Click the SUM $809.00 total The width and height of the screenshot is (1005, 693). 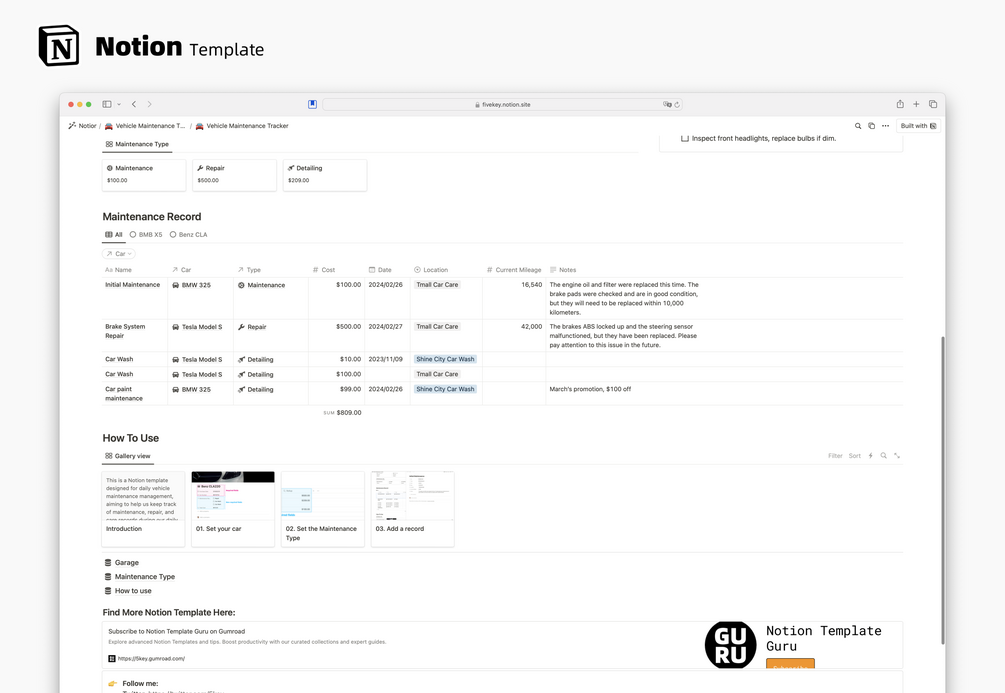[342, 413]
